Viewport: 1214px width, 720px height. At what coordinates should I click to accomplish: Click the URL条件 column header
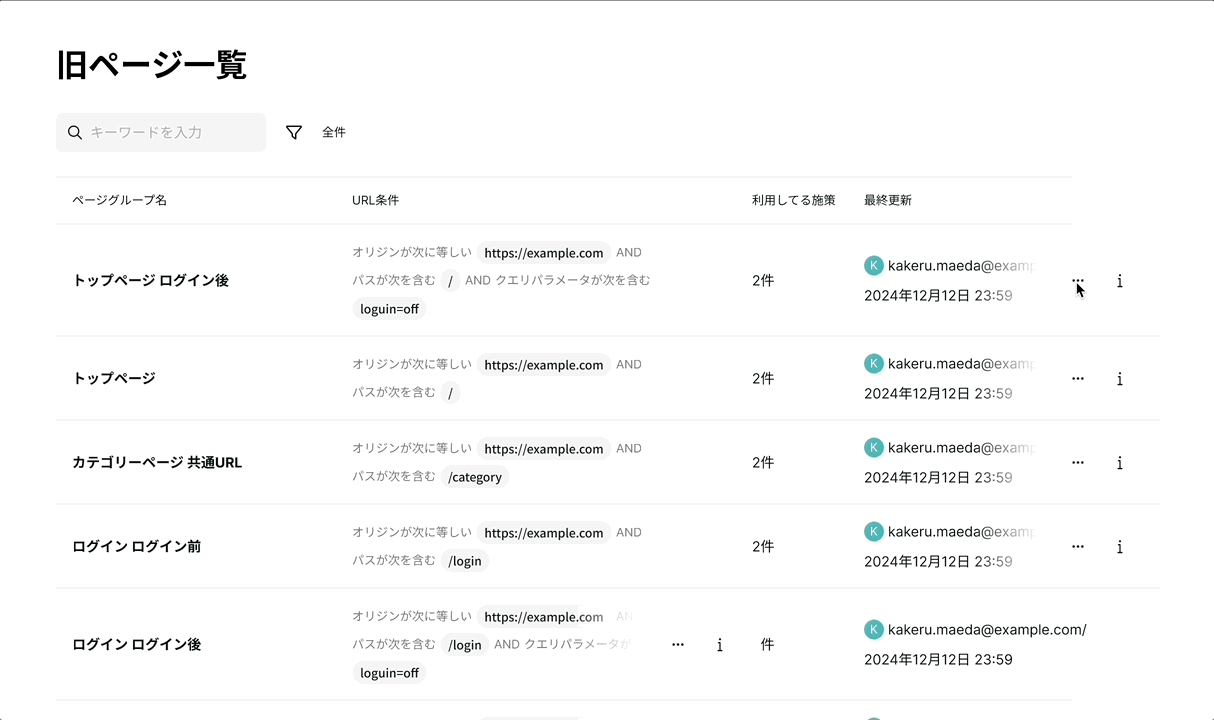tap(375, 200)
